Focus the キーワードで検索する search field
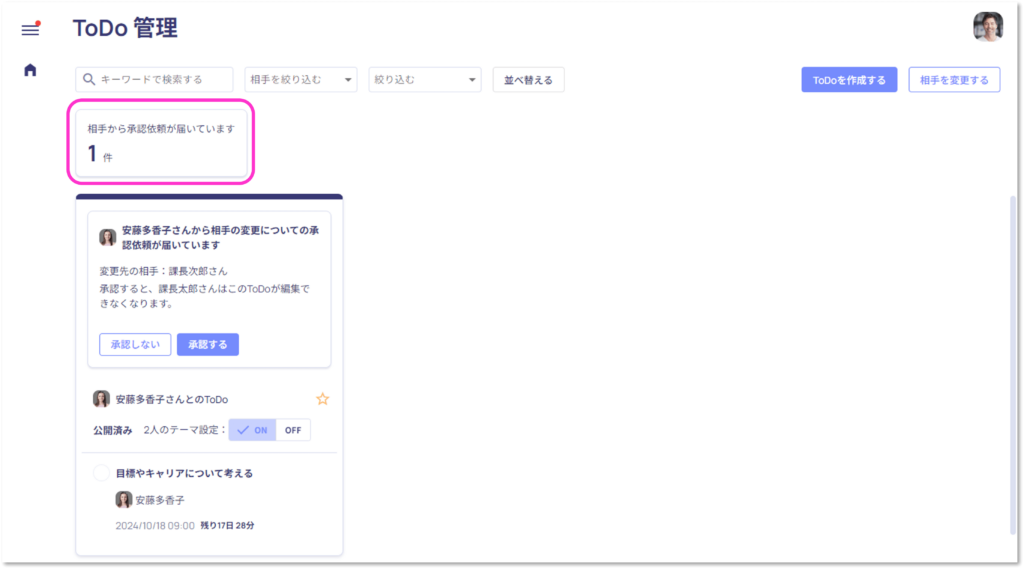The height and width of the screenshot is (569, 1024). point(154,80)
